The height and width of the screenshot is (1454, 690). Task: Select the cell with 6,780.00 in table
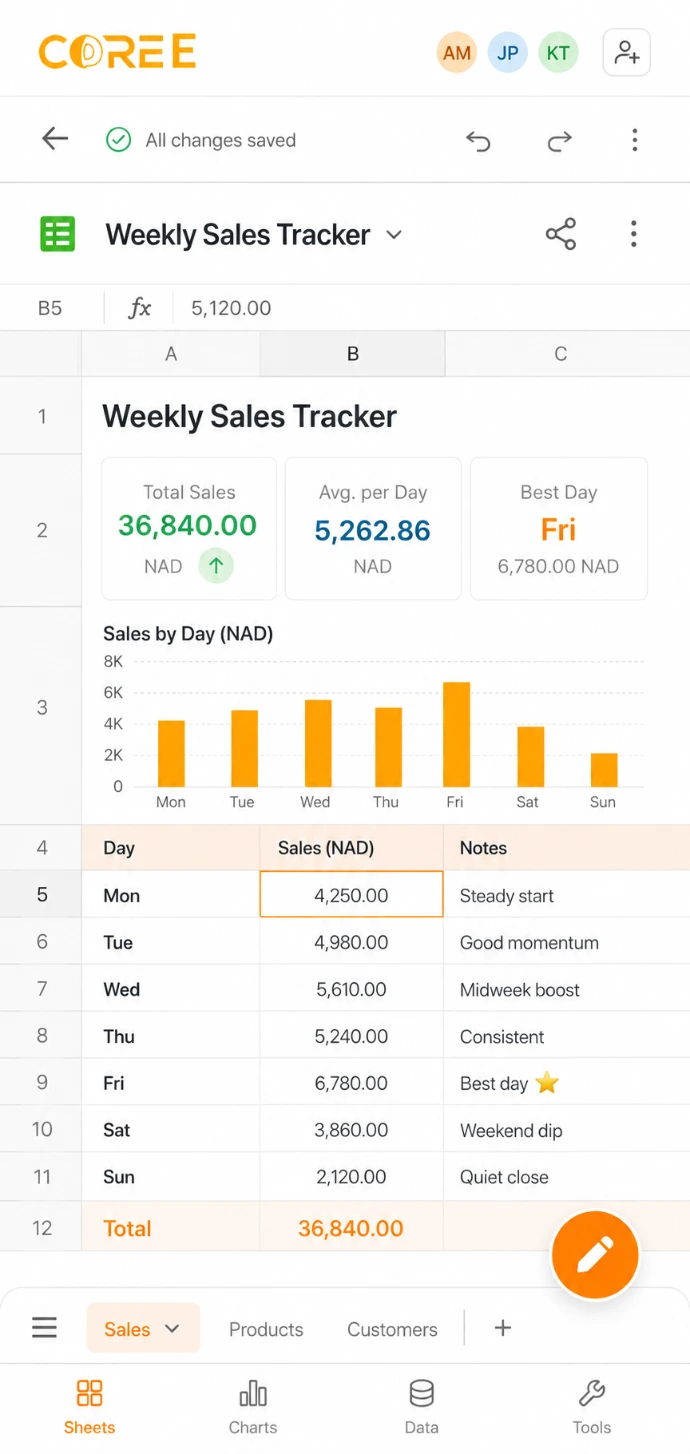coord(351,1083)
